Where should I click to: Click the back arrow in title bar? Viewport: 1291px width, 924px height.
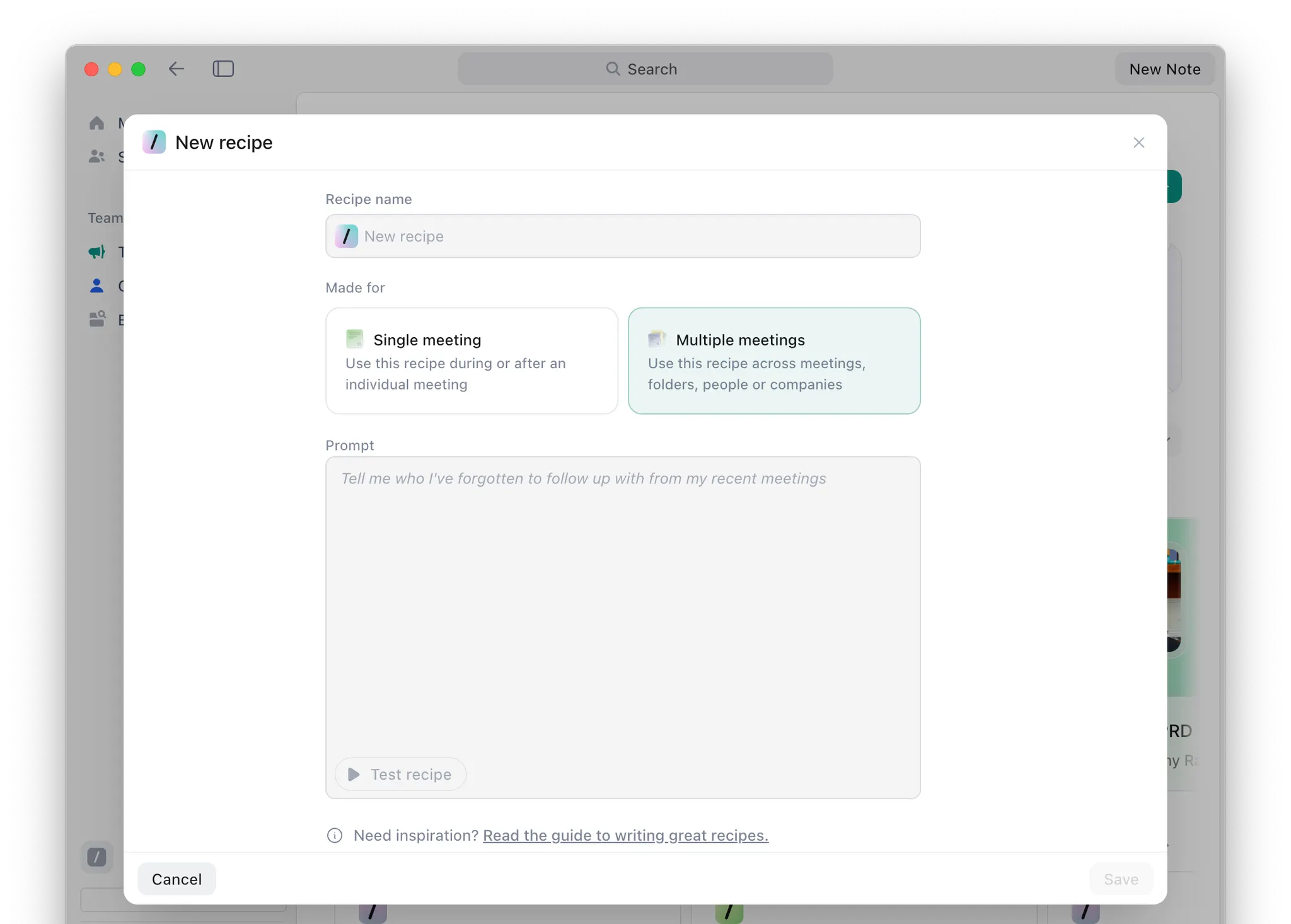click(177, 69)
